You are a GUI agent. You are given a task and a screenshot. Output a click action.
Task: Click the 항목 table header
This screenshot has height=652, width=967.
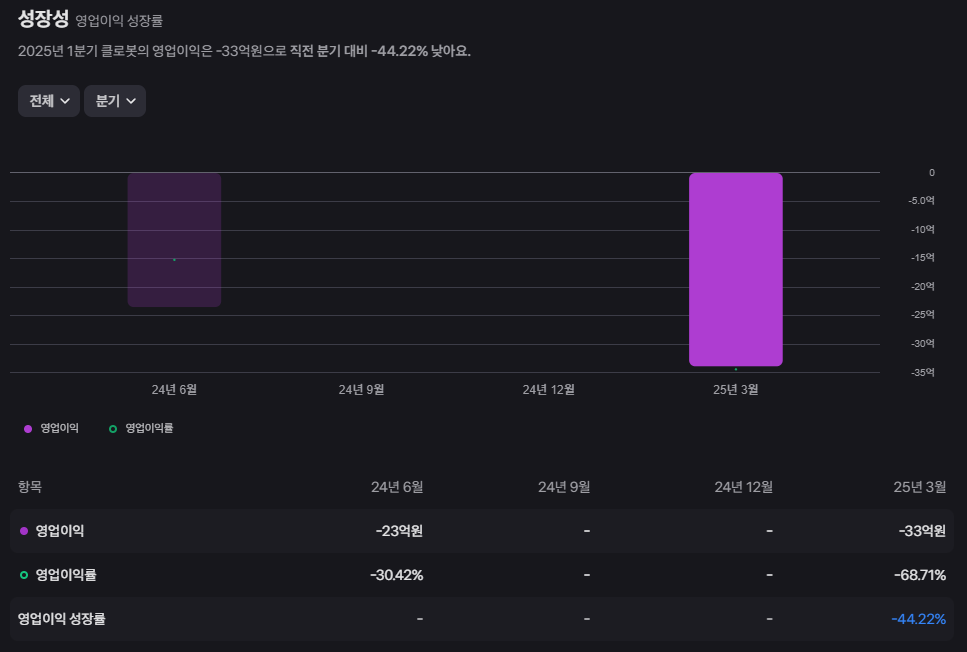(x=30, y=487)
